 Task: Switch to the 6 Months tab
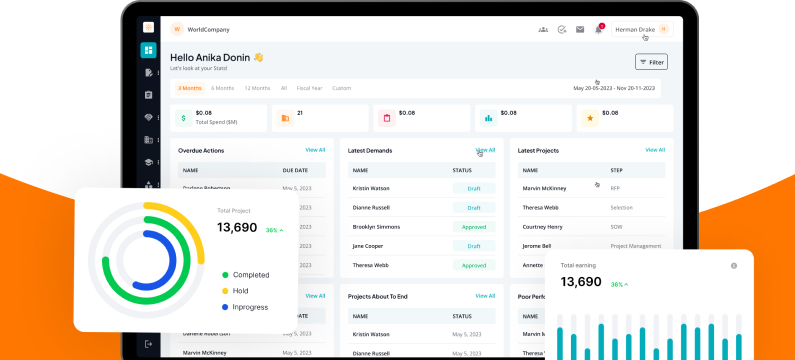[x=223, y=88]
